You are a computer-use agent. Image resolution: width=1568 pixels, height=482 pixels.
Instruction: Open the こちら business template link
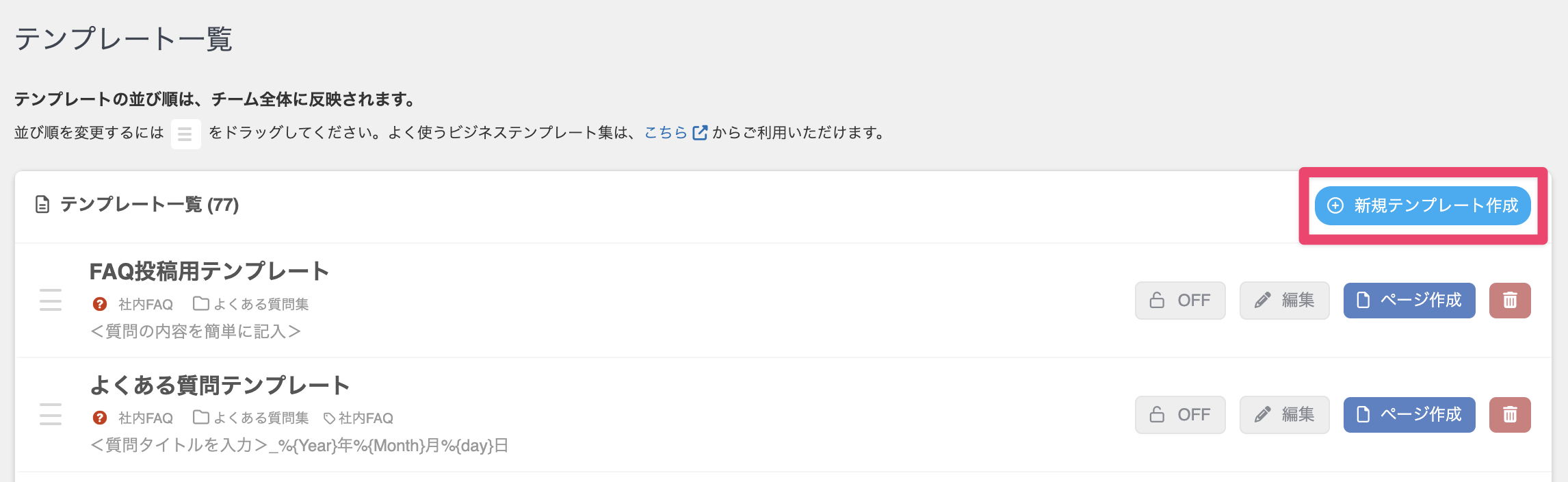[x=666, y=133]
